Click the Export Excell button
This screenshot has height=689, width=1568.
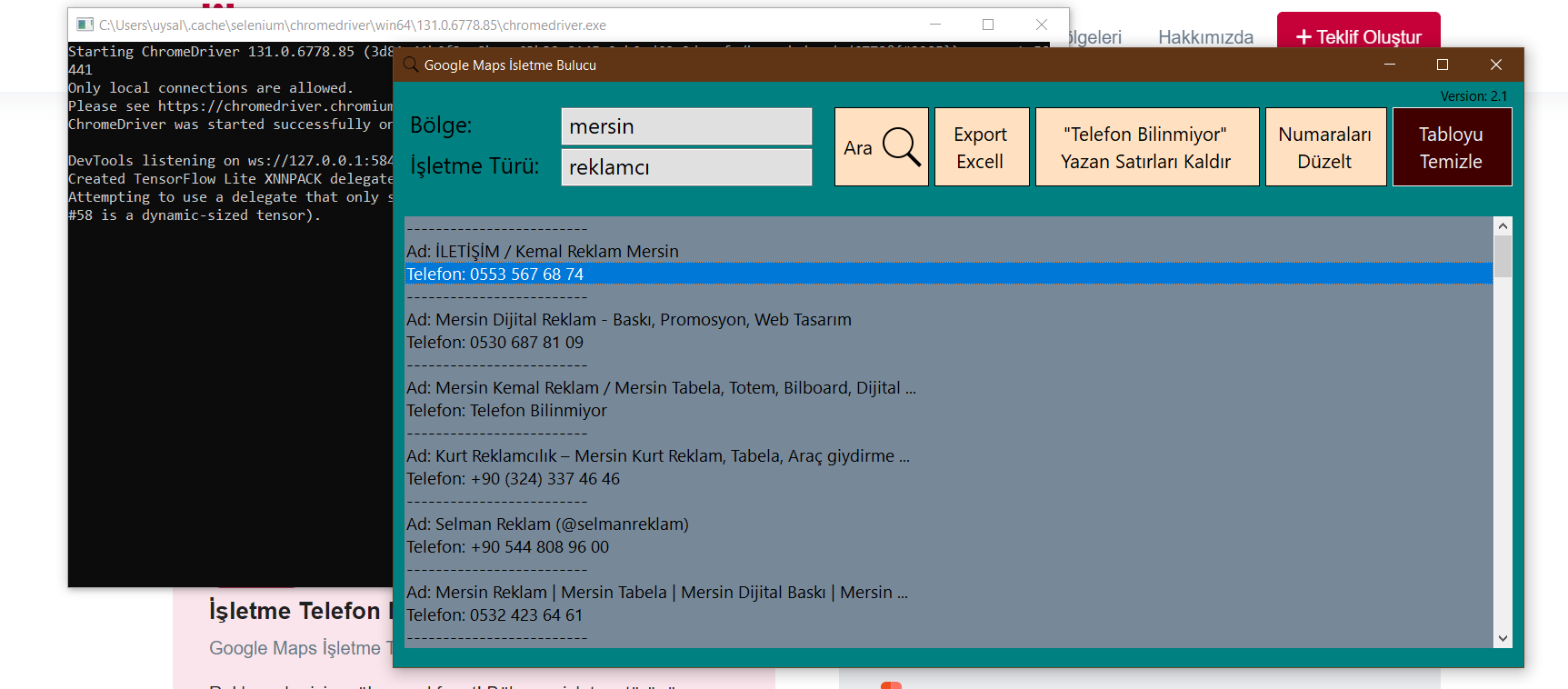click(982, 147)
